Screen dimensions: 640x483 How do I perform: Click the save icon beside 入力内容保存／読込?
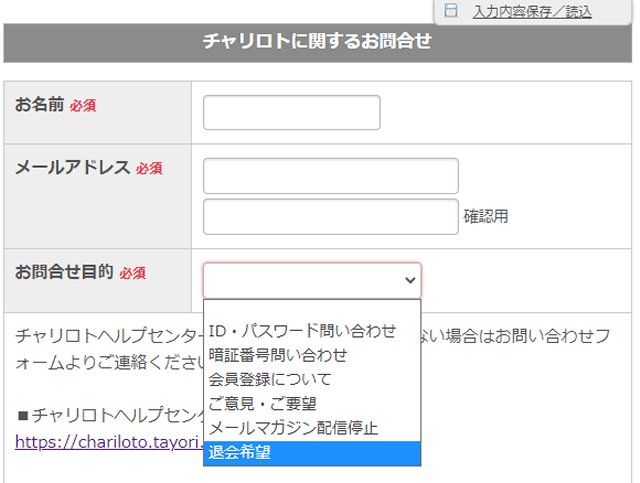pyautogui.click(x=451, y=11)
